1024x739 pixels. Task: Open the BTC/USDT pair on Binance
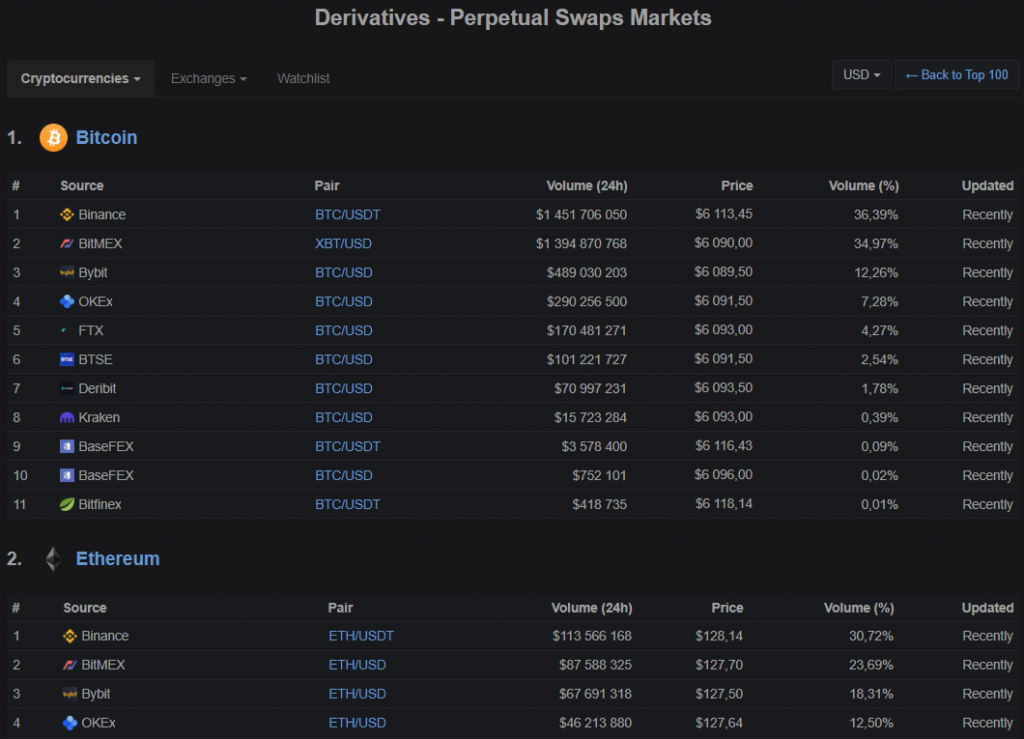click(347, 214)
